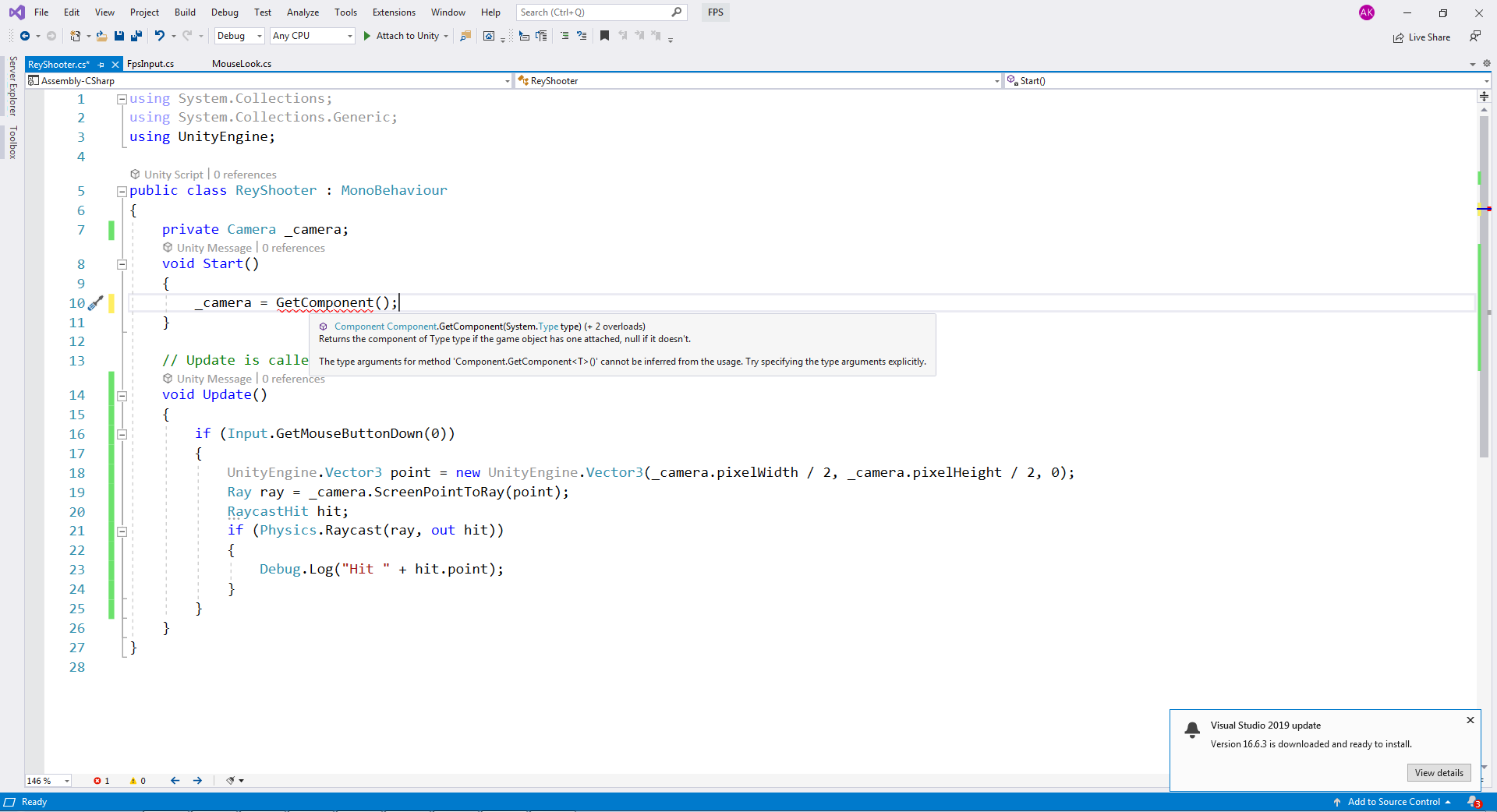Click the code cleanup broom icon
The height and width of the screenshot is (812, 1497).
(231, 781)
